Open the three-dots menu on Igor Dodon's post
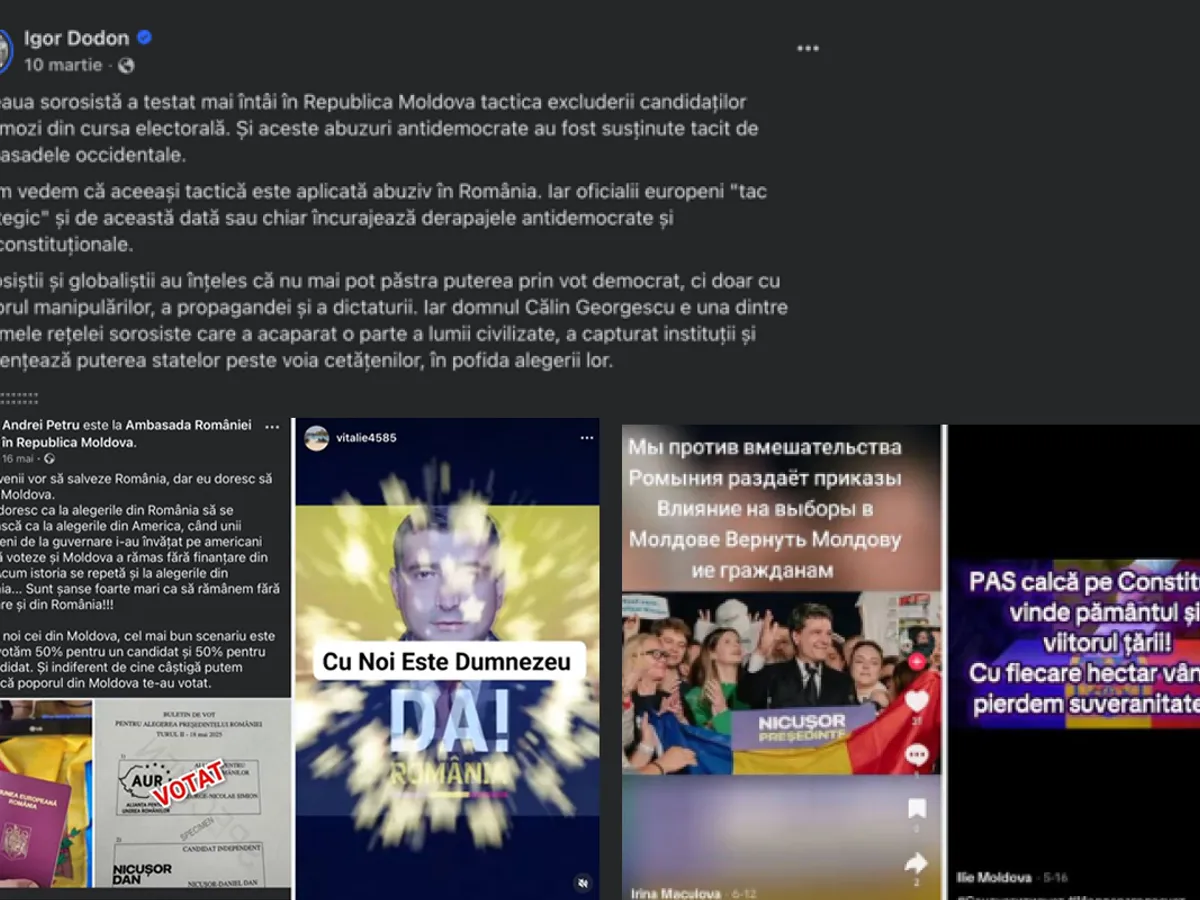1200x900 pixels. coord(807,49)
